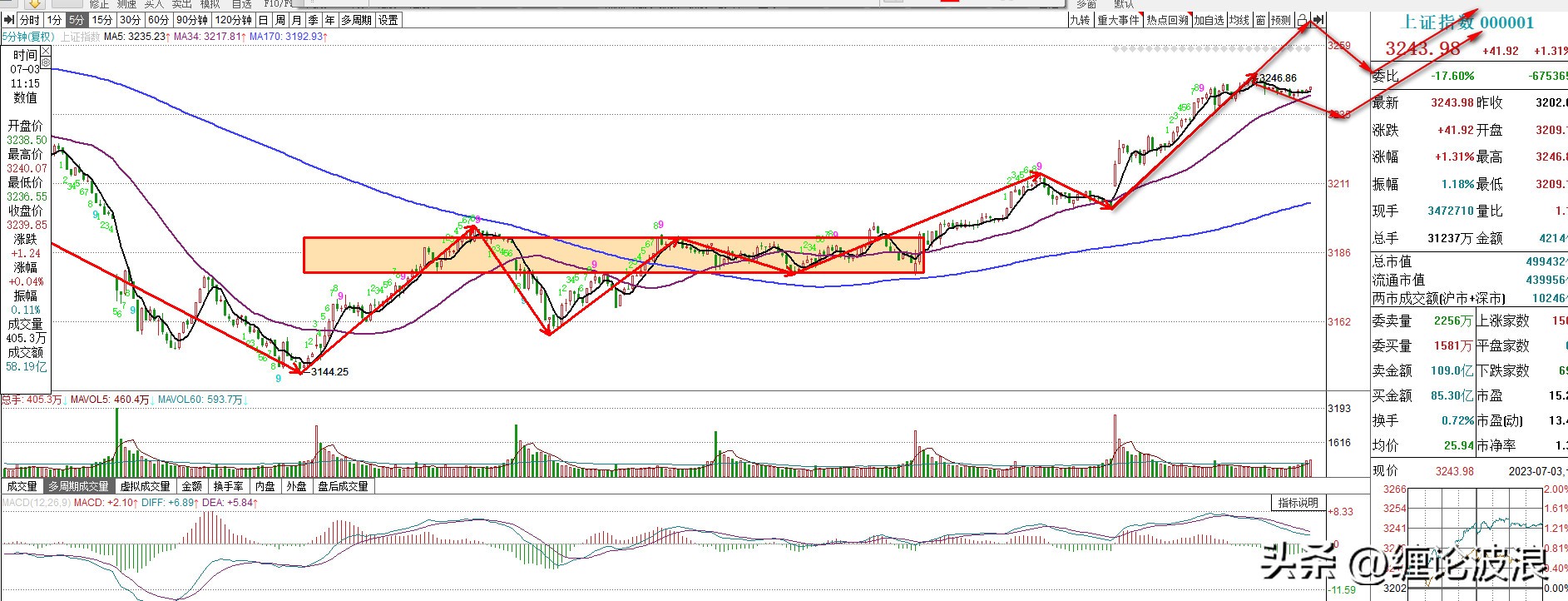The height and width of the screenshot is (601, 1568).
Task: Open the 设置 period settings
Action: tap(388, 20)
